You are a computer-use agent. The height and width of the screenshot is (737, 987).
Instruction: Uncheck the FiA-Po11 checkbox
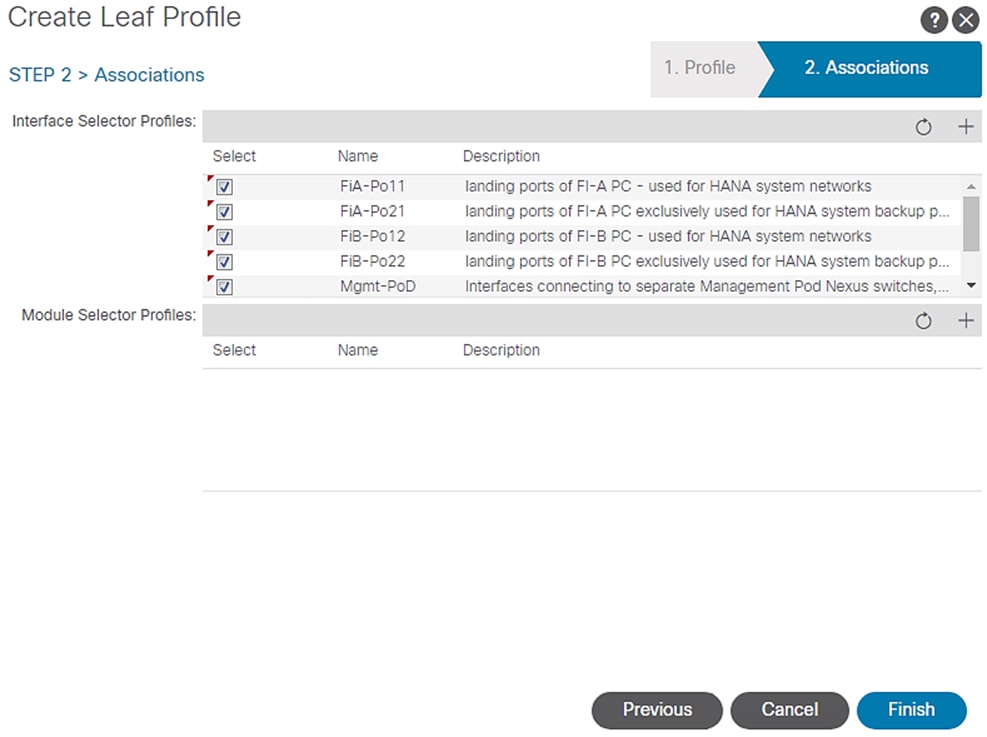click(225, 187)
